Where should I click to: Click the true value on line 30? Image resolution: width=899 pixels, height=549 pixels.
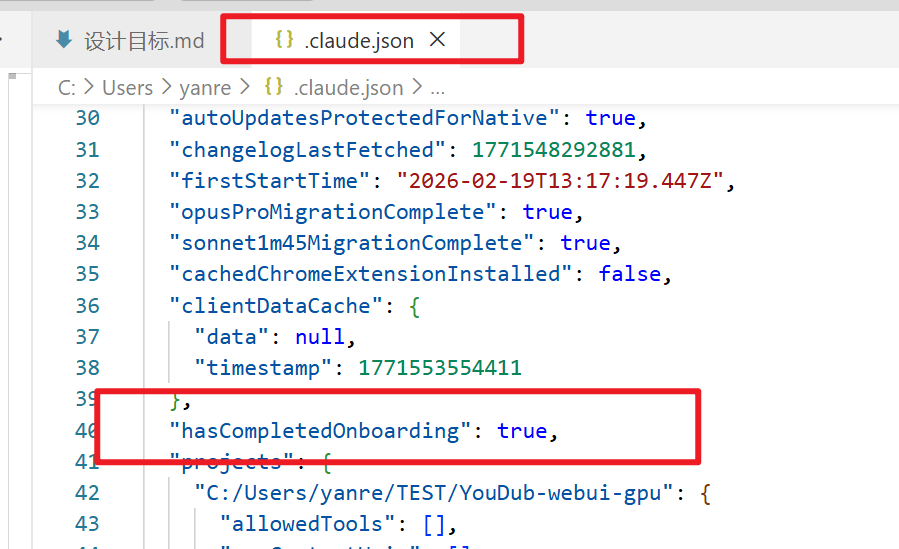pyautogui.click(x=611, y=118)
